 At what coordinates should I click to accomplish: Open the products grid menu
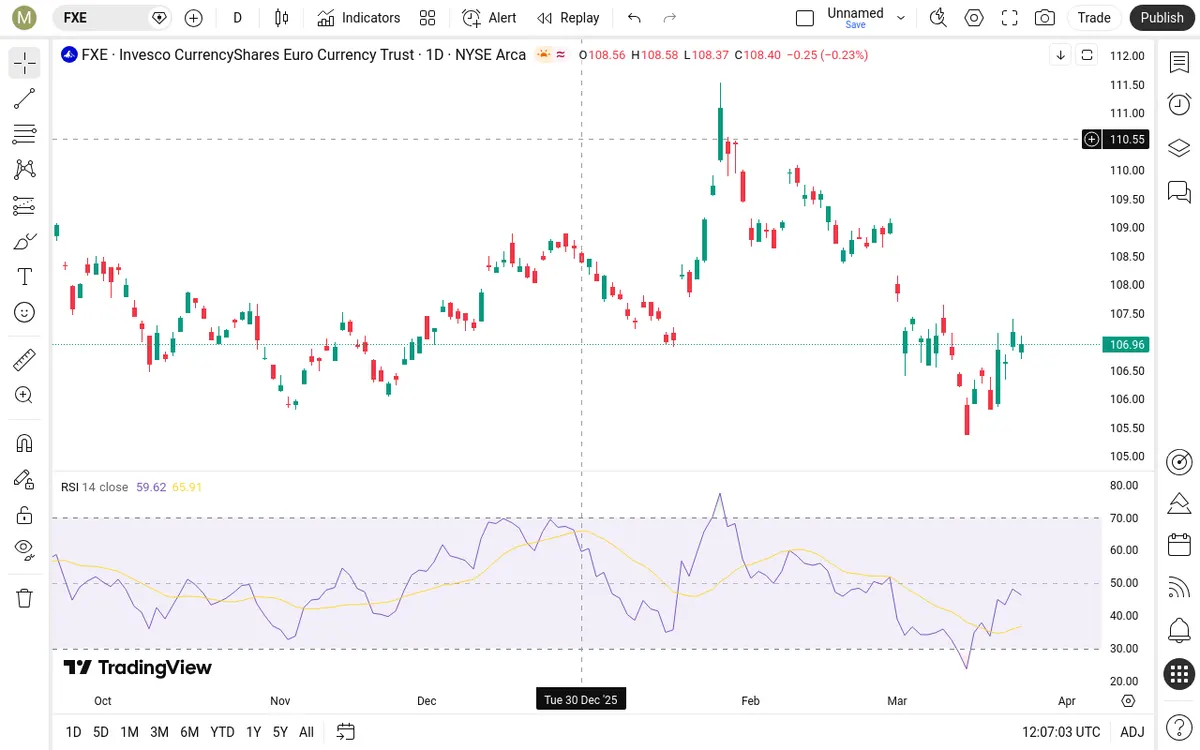1179,674
